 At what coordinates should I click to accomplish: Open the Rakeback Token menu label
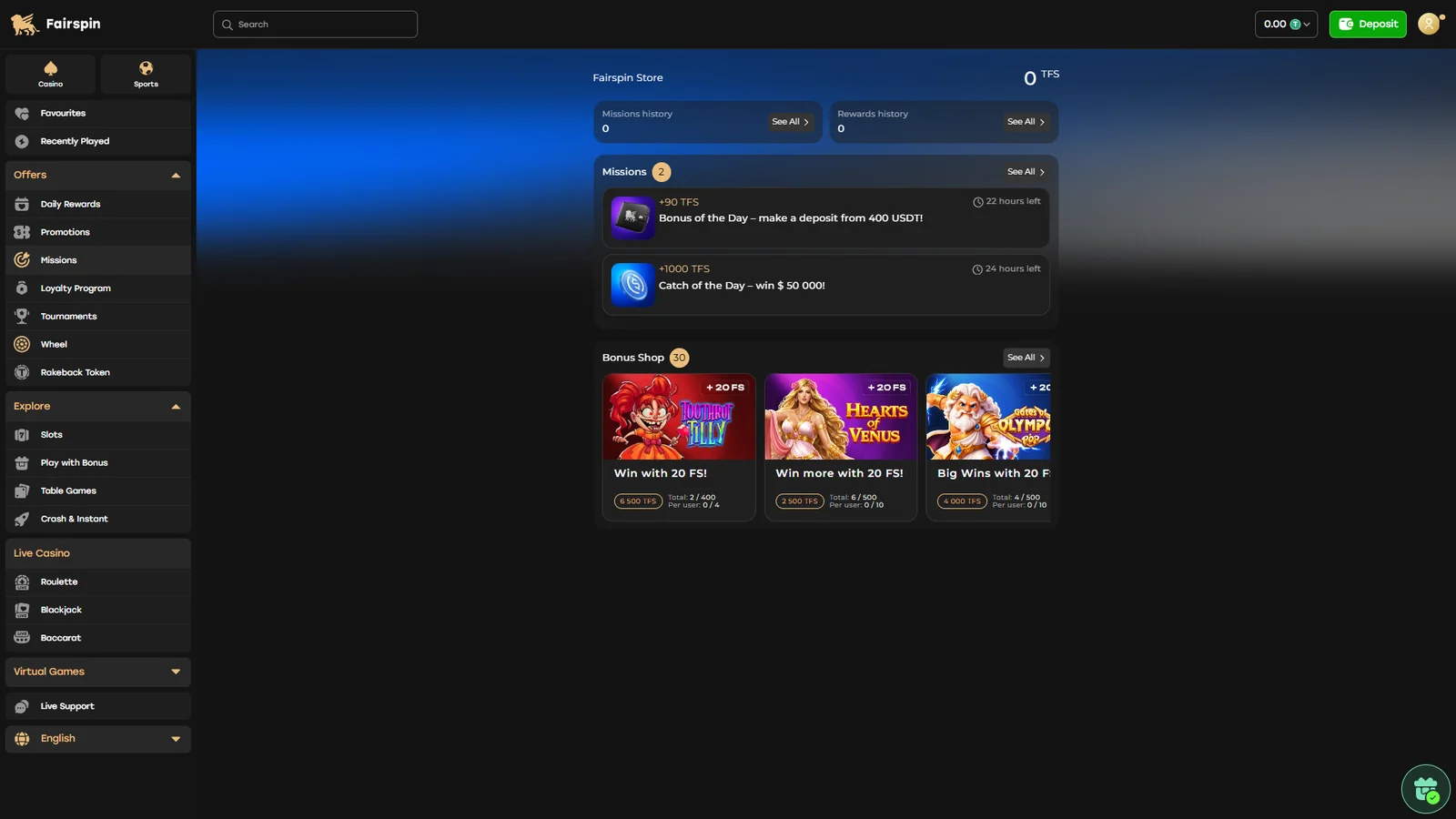click(x=76, y=373)
